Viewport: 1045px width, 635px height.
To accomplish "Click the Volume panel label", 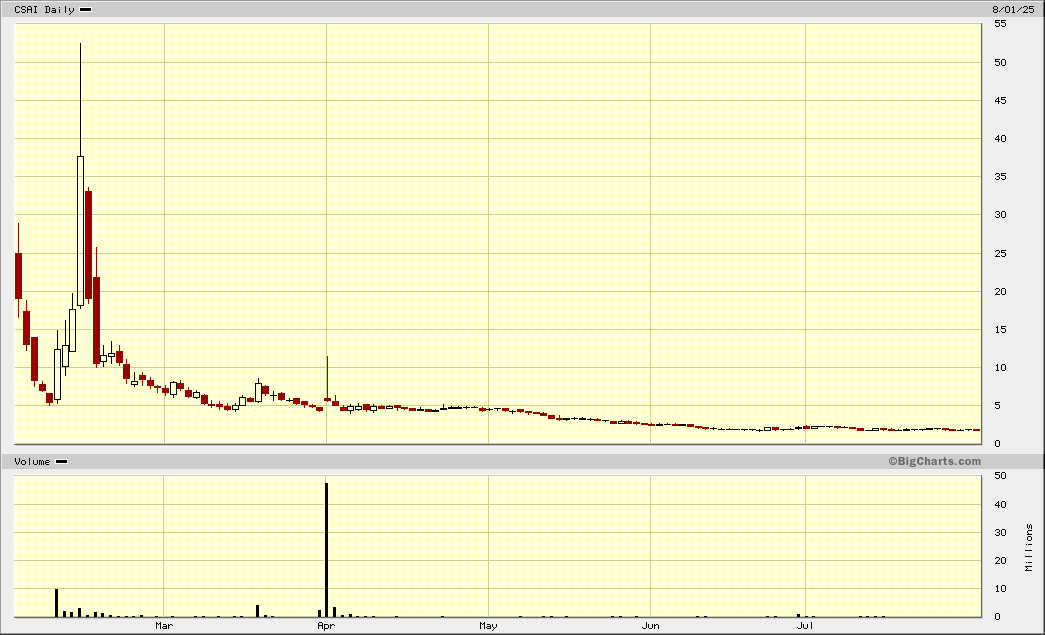I will 31,461.
